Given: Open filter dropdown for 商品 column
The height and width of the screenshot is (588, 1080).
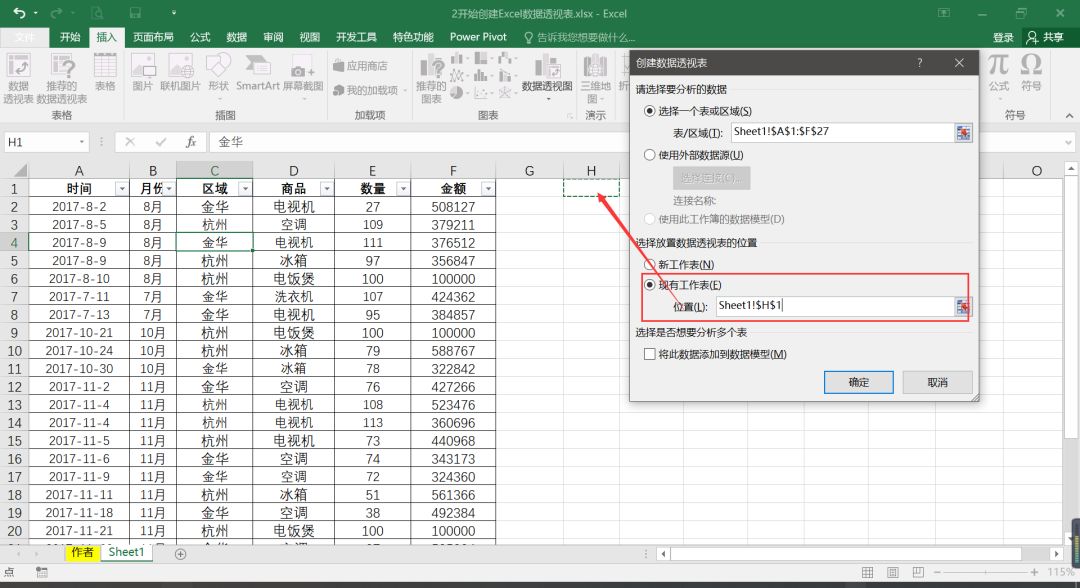Looking at the screenshot, I should (326, 189).
